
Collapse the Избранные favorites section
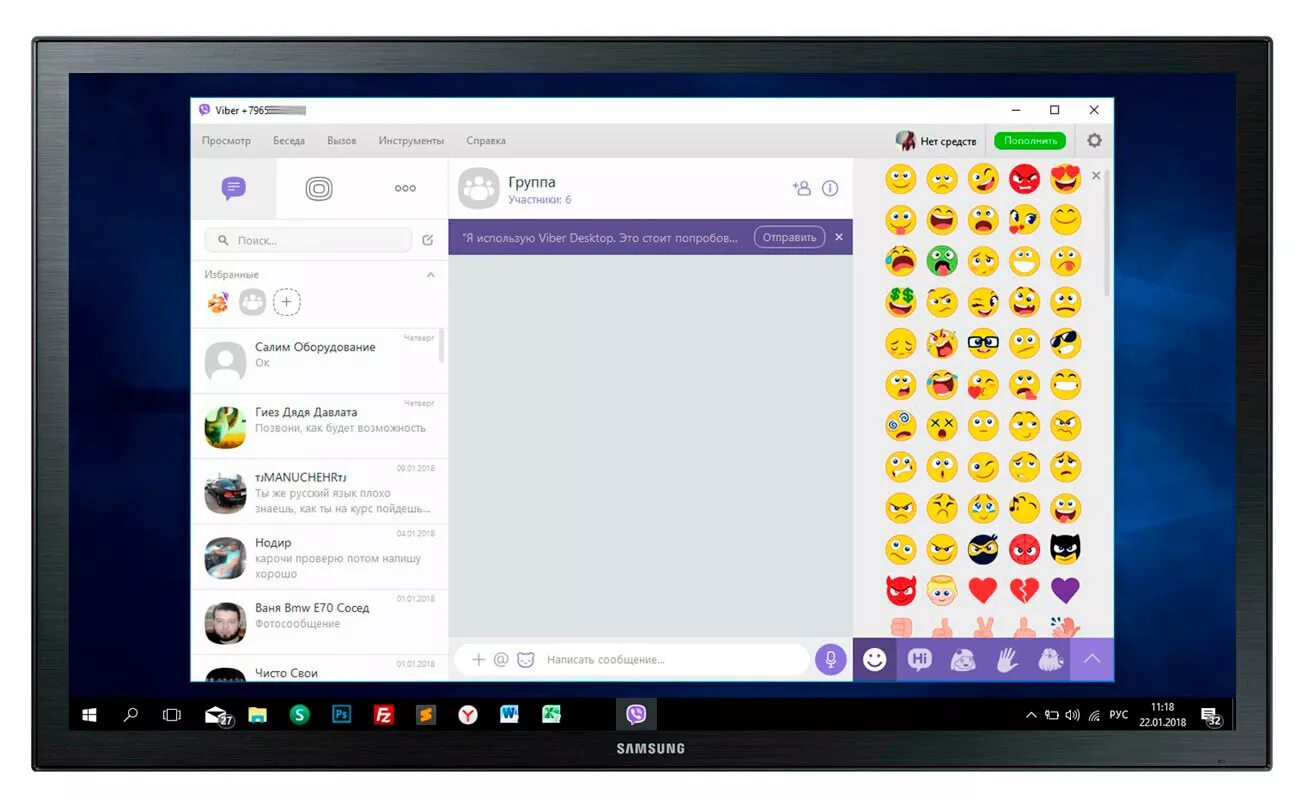pos(431,274)
